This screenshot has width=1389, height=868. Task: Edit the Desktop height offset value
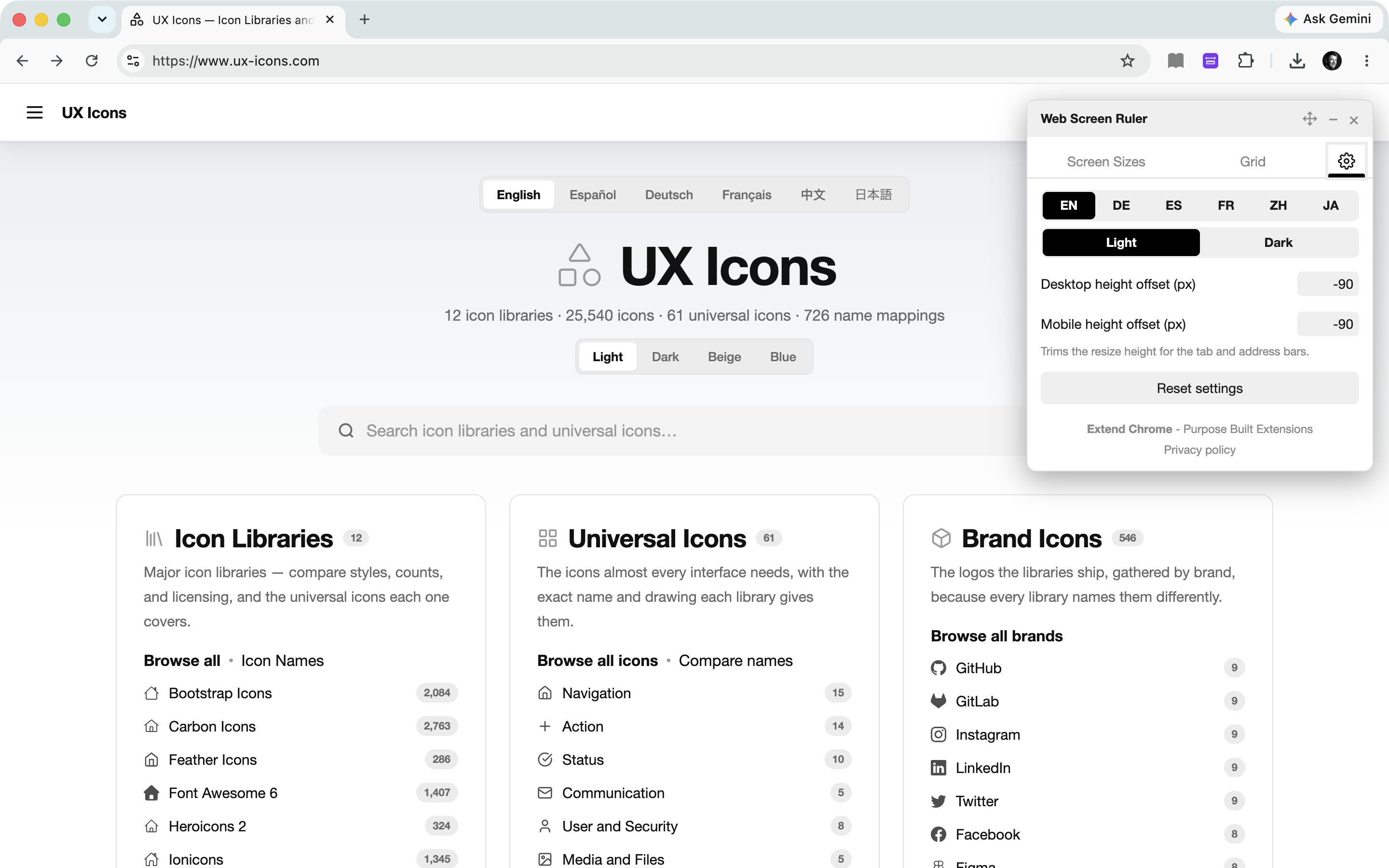click(x=1328, y=284)
